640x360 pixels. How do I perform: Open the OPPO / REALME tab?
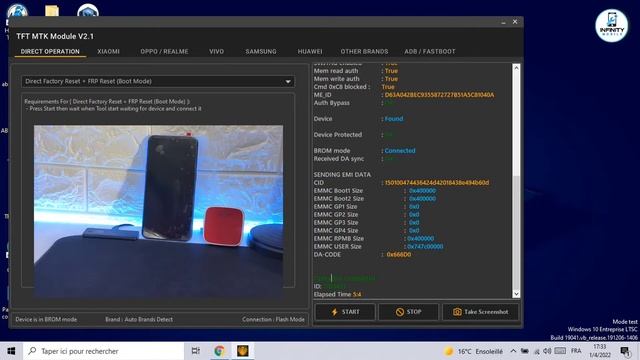164,51
